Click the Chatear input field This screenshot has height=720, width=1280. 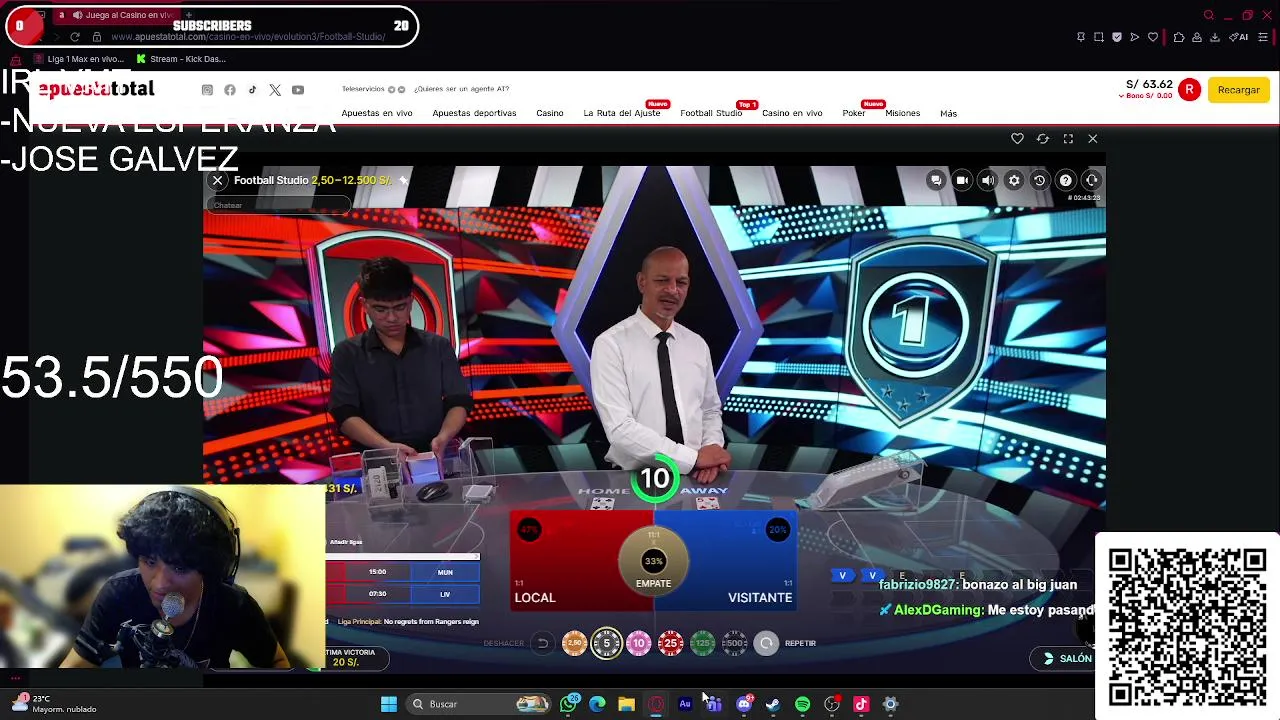[x=280, y=206]
